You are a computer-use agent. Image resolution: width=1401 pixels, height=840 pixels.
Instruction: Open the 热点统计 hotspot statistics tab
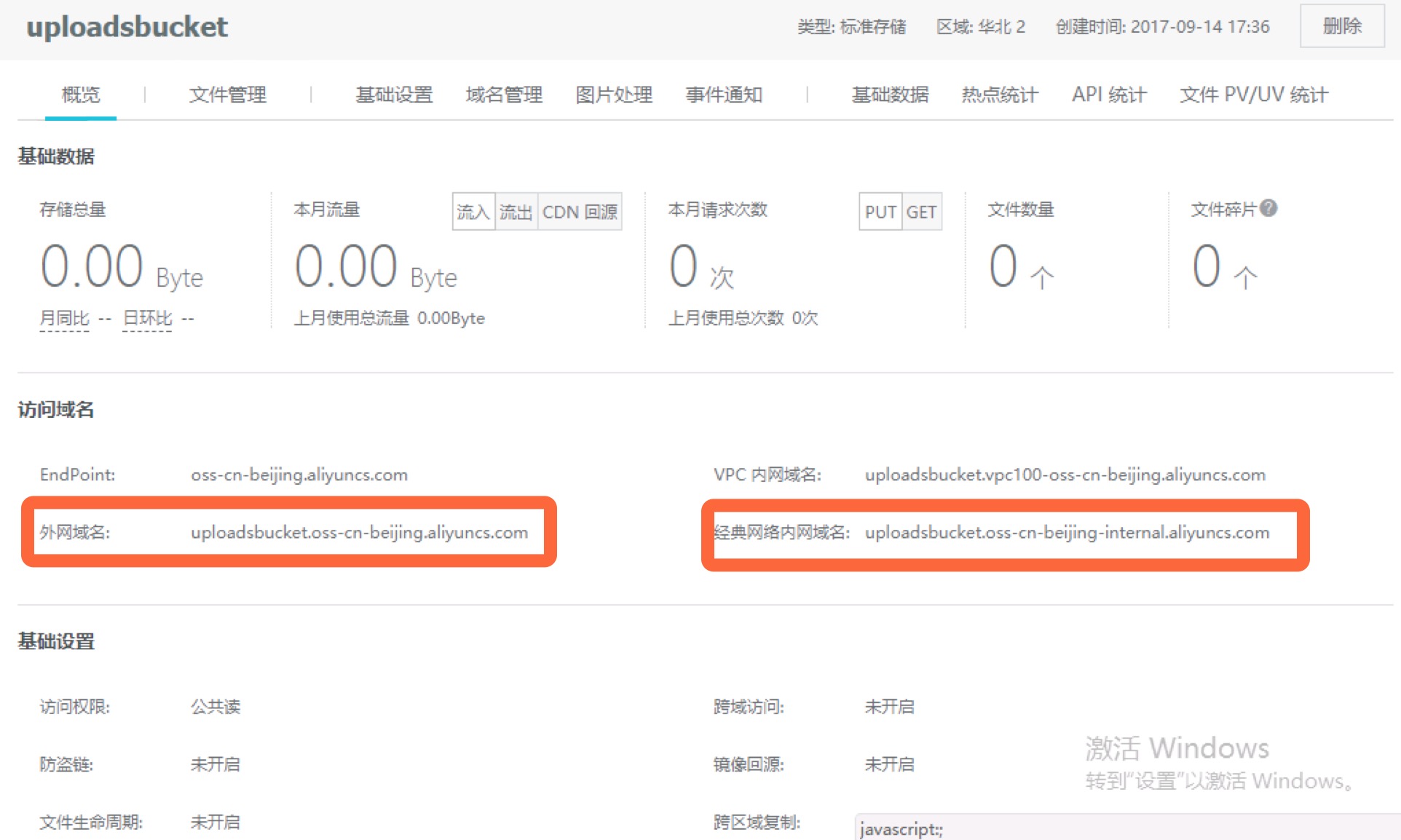click(999, 95)
